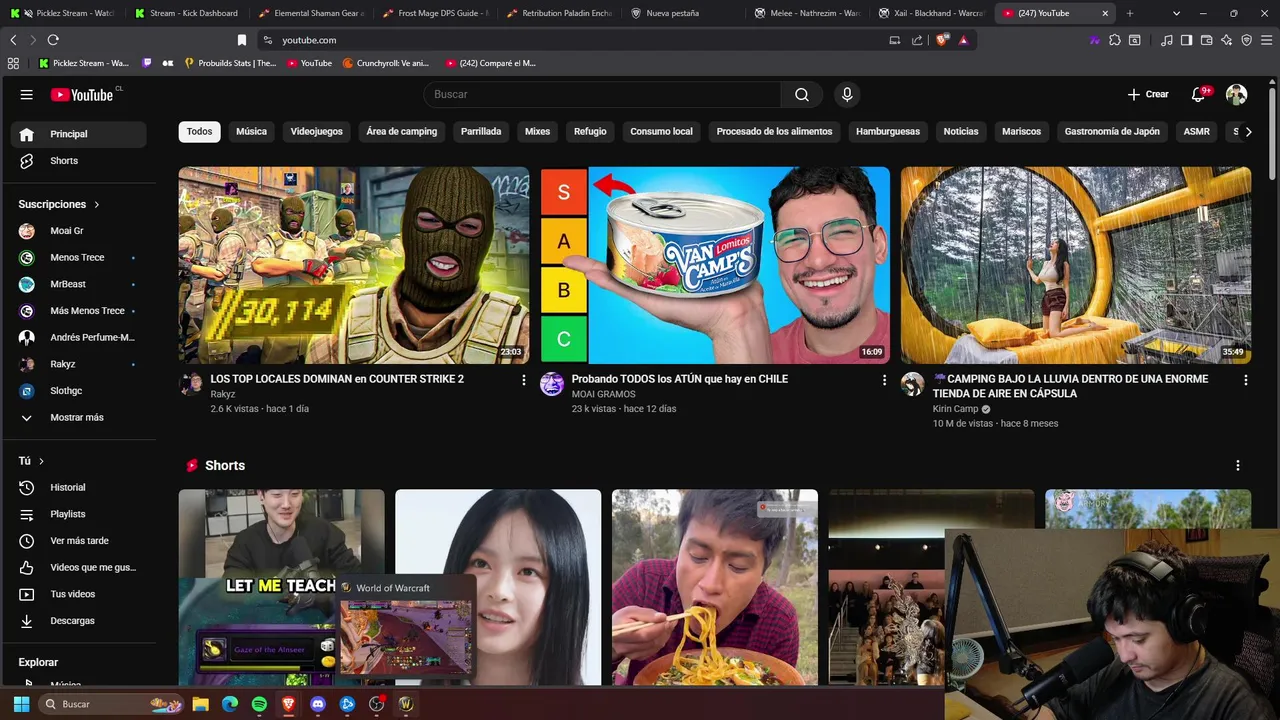Screen dimensions: 1280x720
Task: Reload the page
Action: pyautogui.click(x=53, y=40)
